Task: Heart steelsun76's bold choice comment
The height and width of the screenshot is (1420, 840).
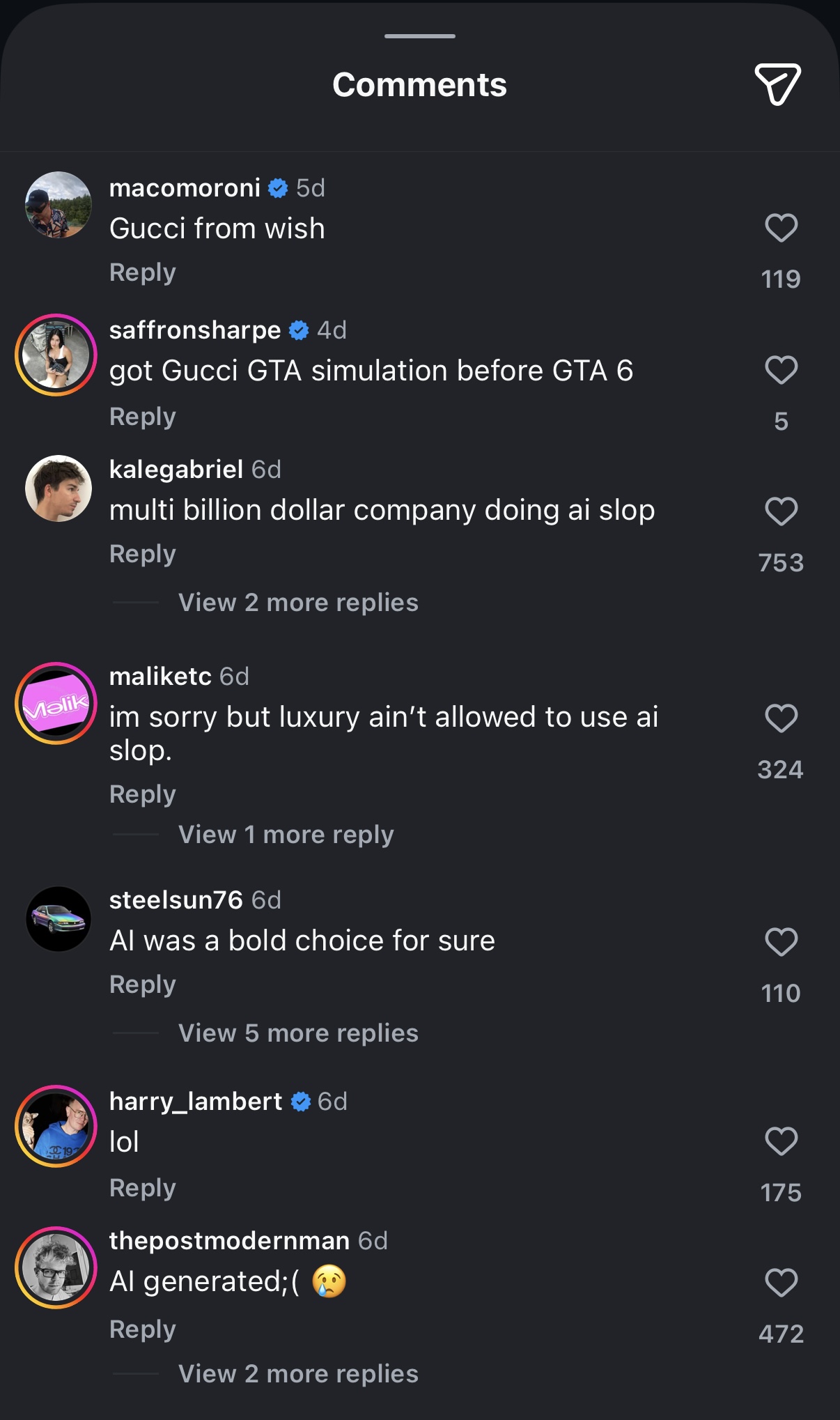Action: point(781,942)
